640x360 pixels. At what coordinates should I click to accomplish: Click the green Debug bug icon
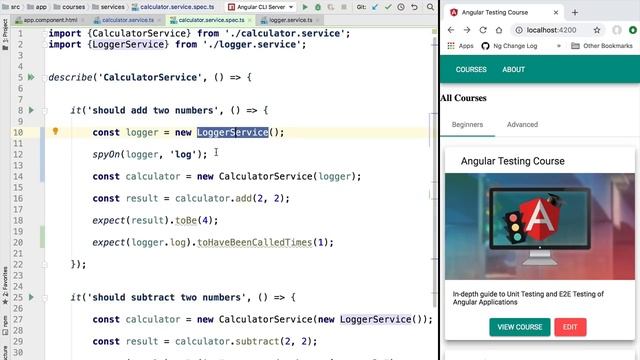(x=318, y=7)
